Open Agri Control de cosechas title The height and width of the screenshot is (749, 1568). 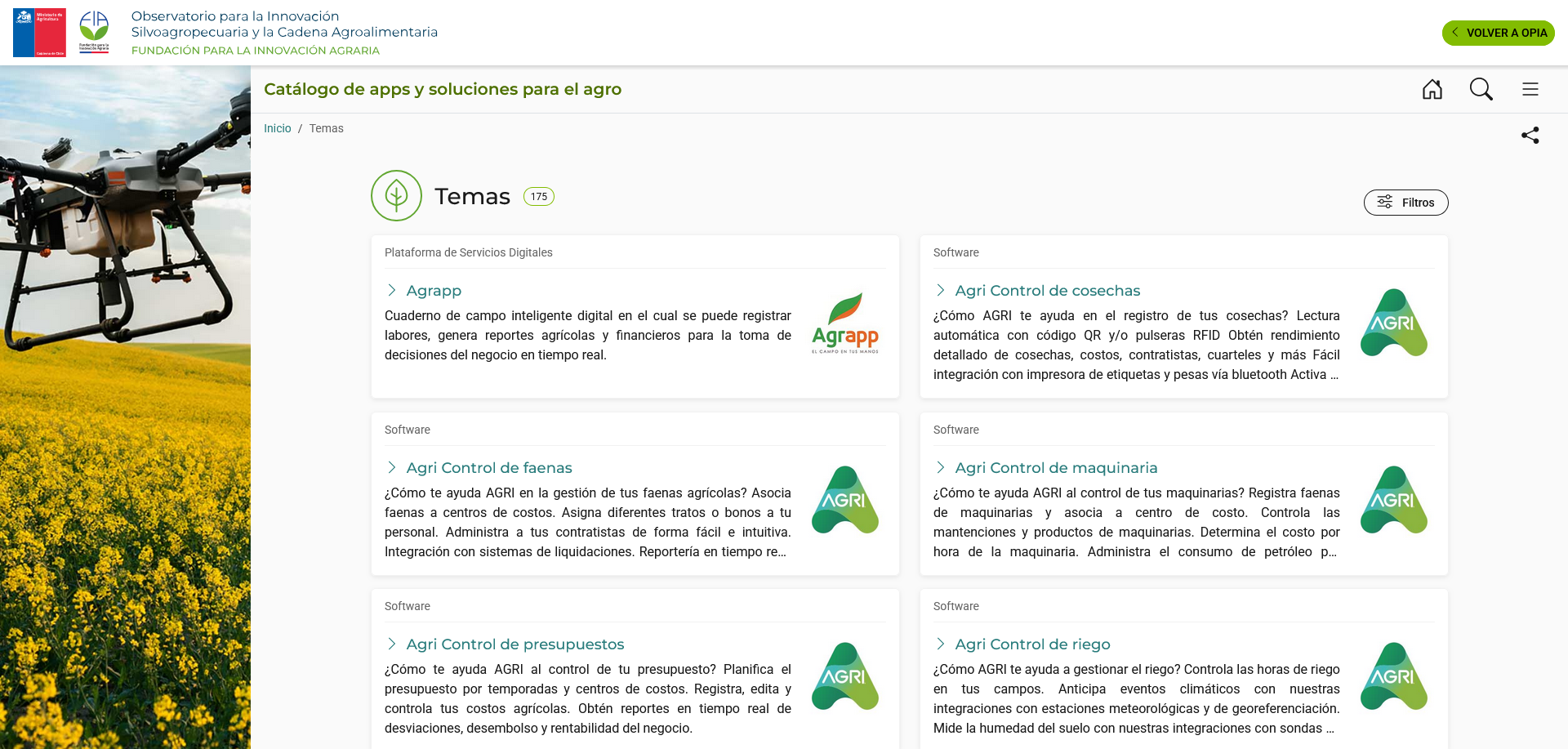tap(1048, 291)
